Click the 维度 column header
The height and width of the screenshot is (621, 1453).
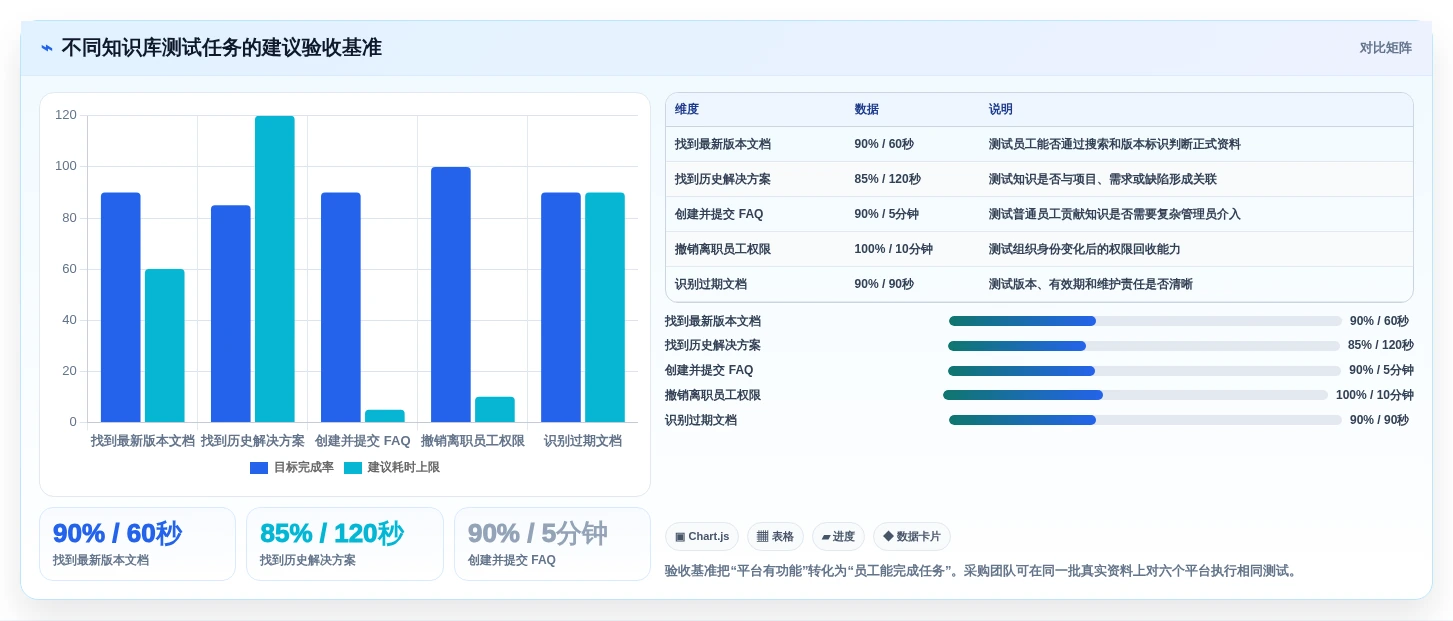click(x=687, y=110)
